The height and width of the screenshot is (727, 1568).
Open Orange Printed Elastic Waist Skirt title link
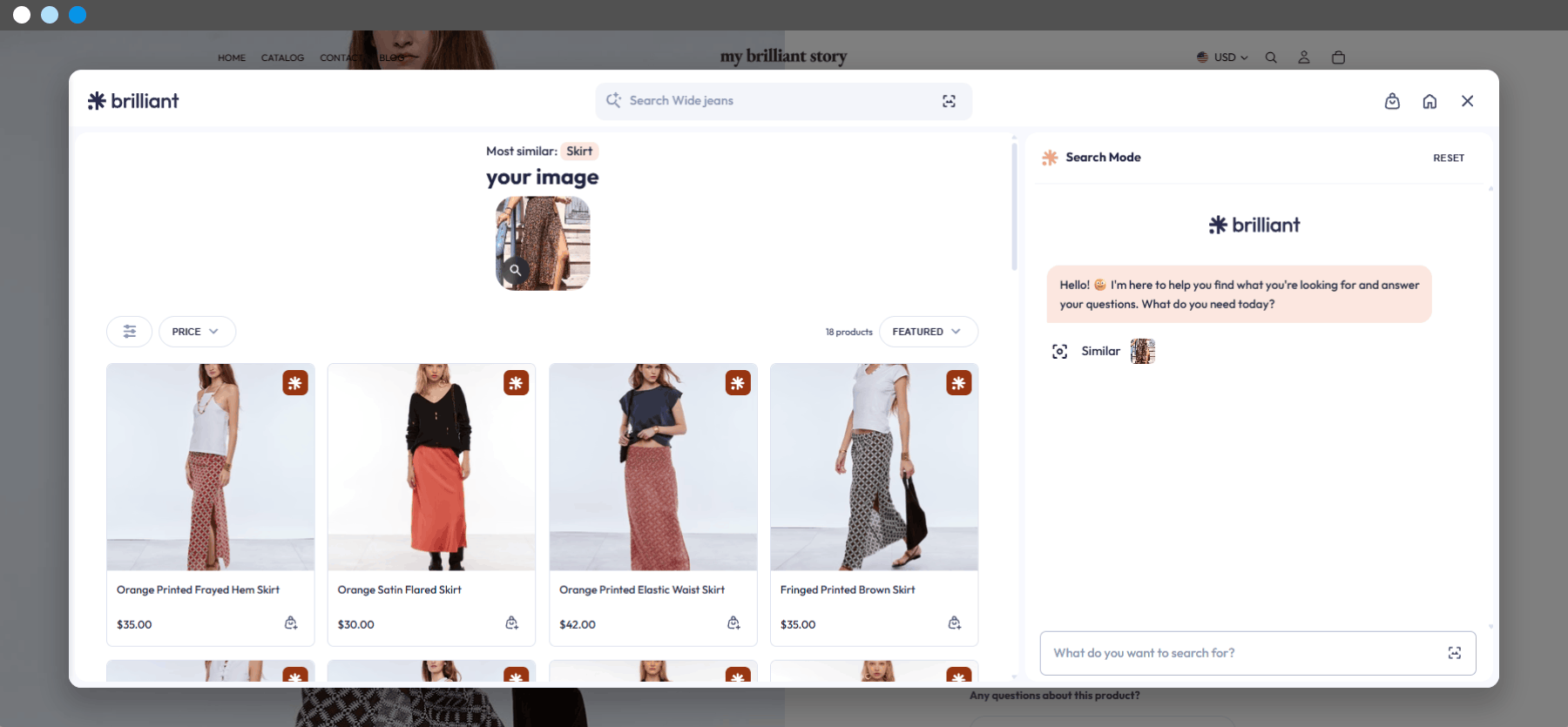tap(642, 590)
